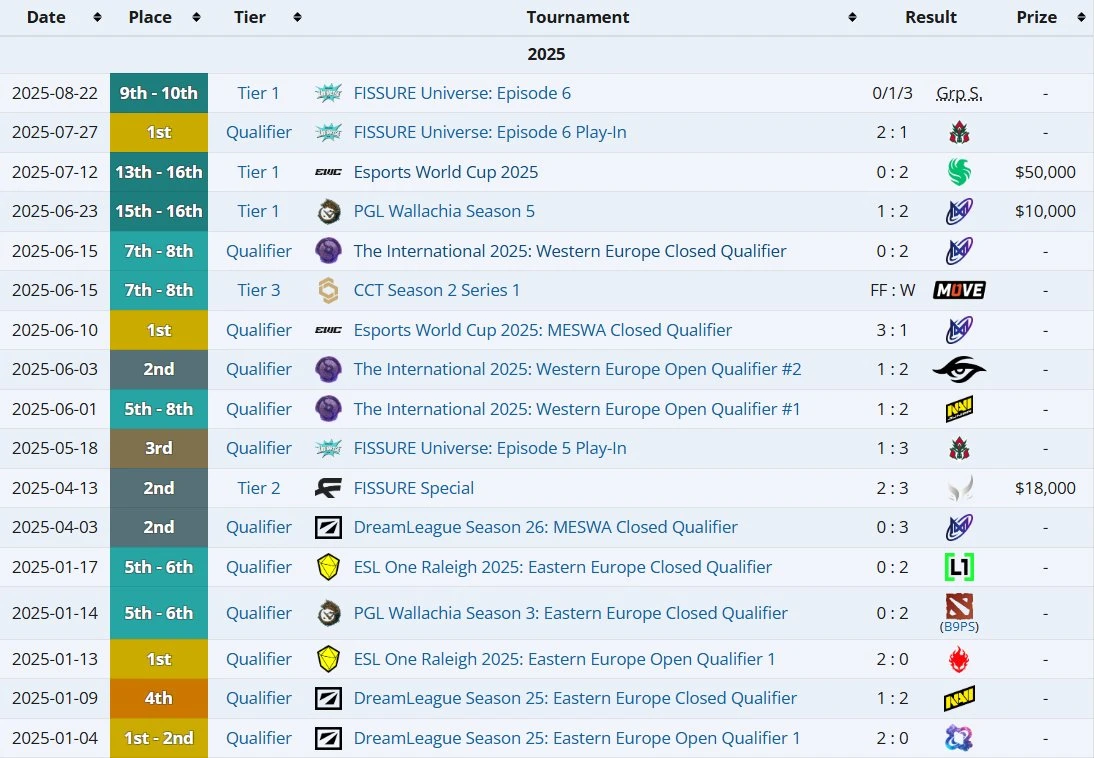Viewport: 1094px width, 758px height.
Task: Sort table by Place column arrows
Action: [195, 18]
